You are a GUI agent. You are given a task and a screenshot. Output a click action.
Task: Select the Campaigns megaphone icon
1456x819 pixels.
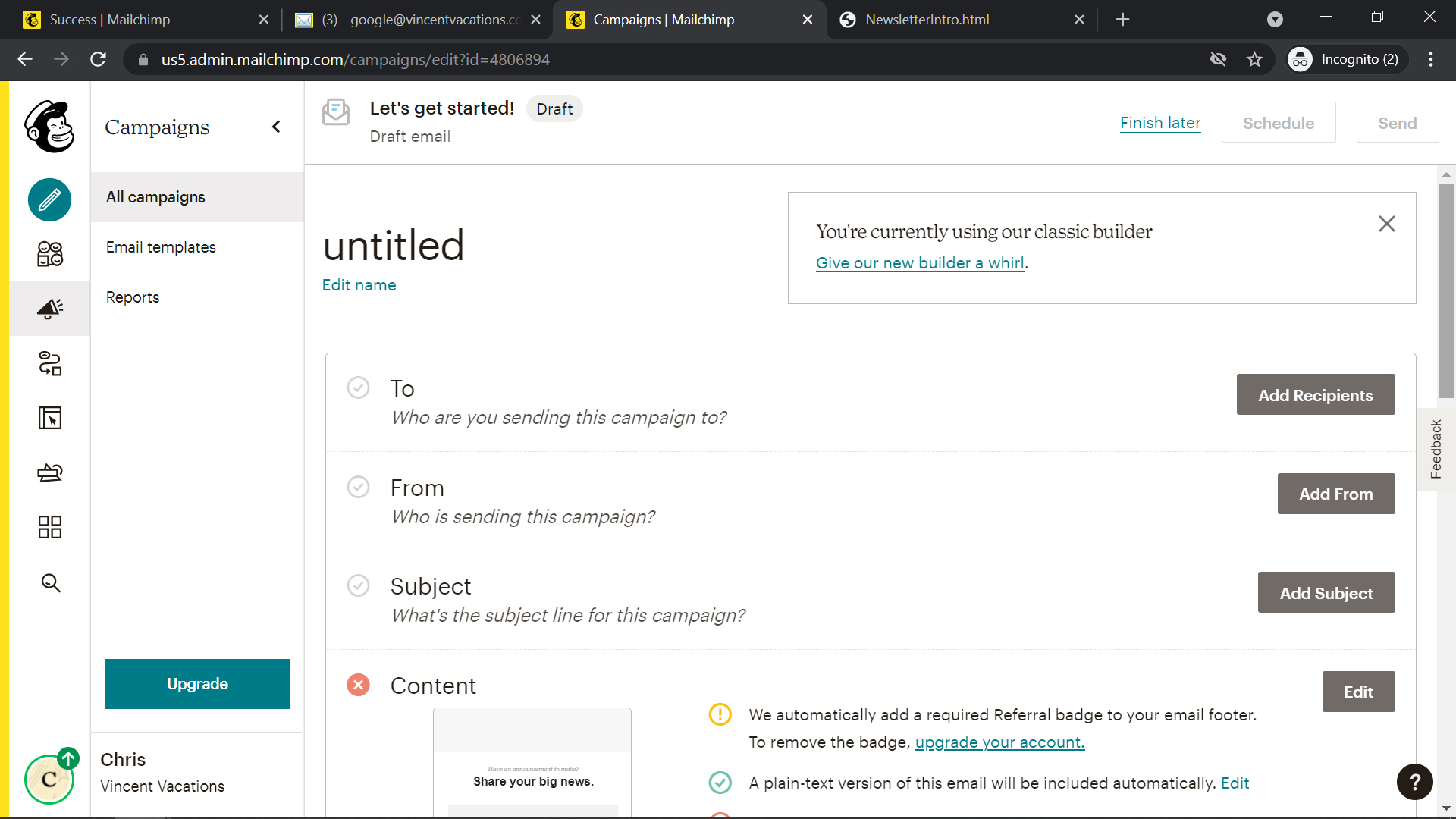click(50, 309)
